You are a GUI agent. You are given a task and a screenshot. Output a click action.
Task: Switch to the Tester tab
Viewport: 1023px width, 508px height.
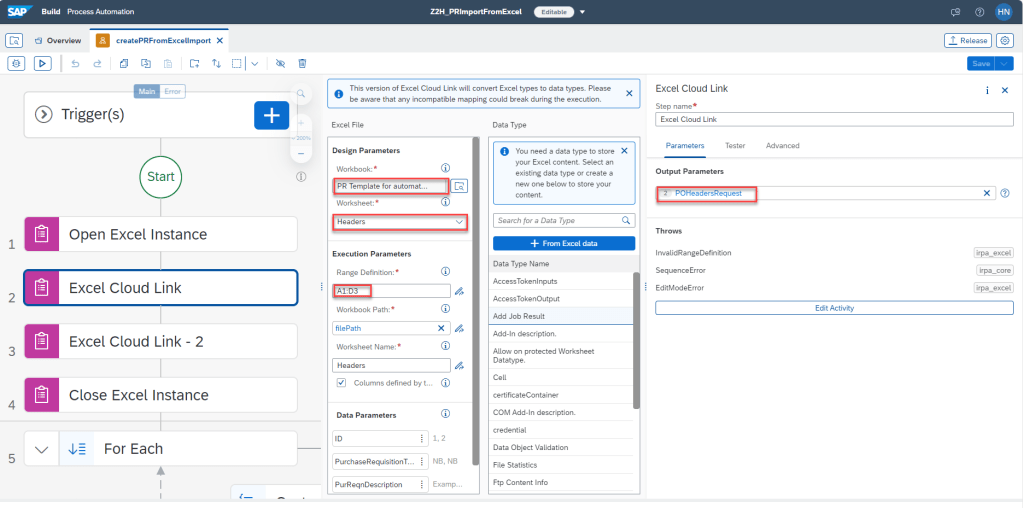pyautogui.click(x=734, y=146)
